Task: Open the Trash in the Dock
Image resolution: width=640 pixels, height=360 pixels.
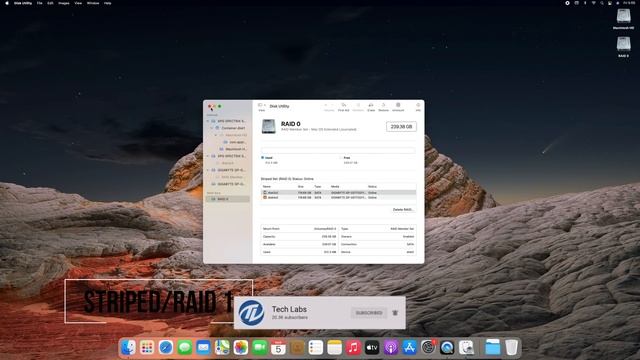Action: (511, 348)
